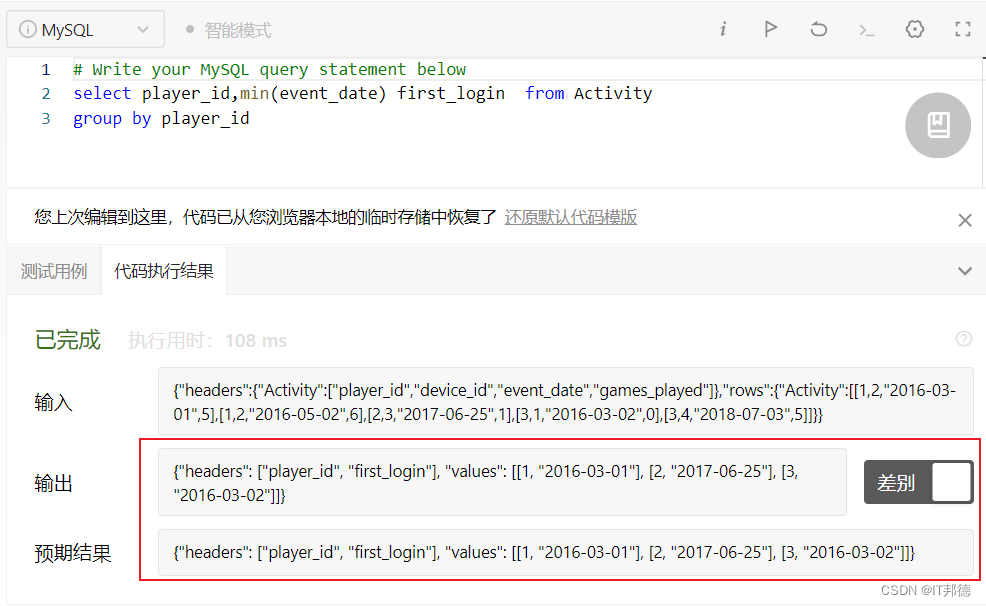Click the run code play icon
The height and width of the screenshot is (606, 986).
pyautogui.click(x=770, y=29)
